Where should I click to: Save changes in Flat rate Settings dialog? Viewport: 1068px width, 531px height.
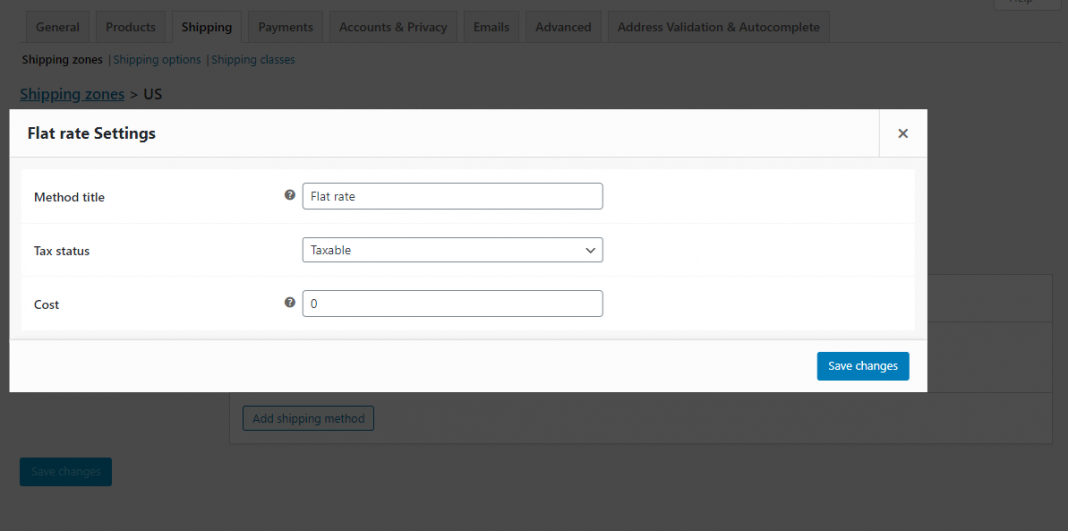pos(862,366)
